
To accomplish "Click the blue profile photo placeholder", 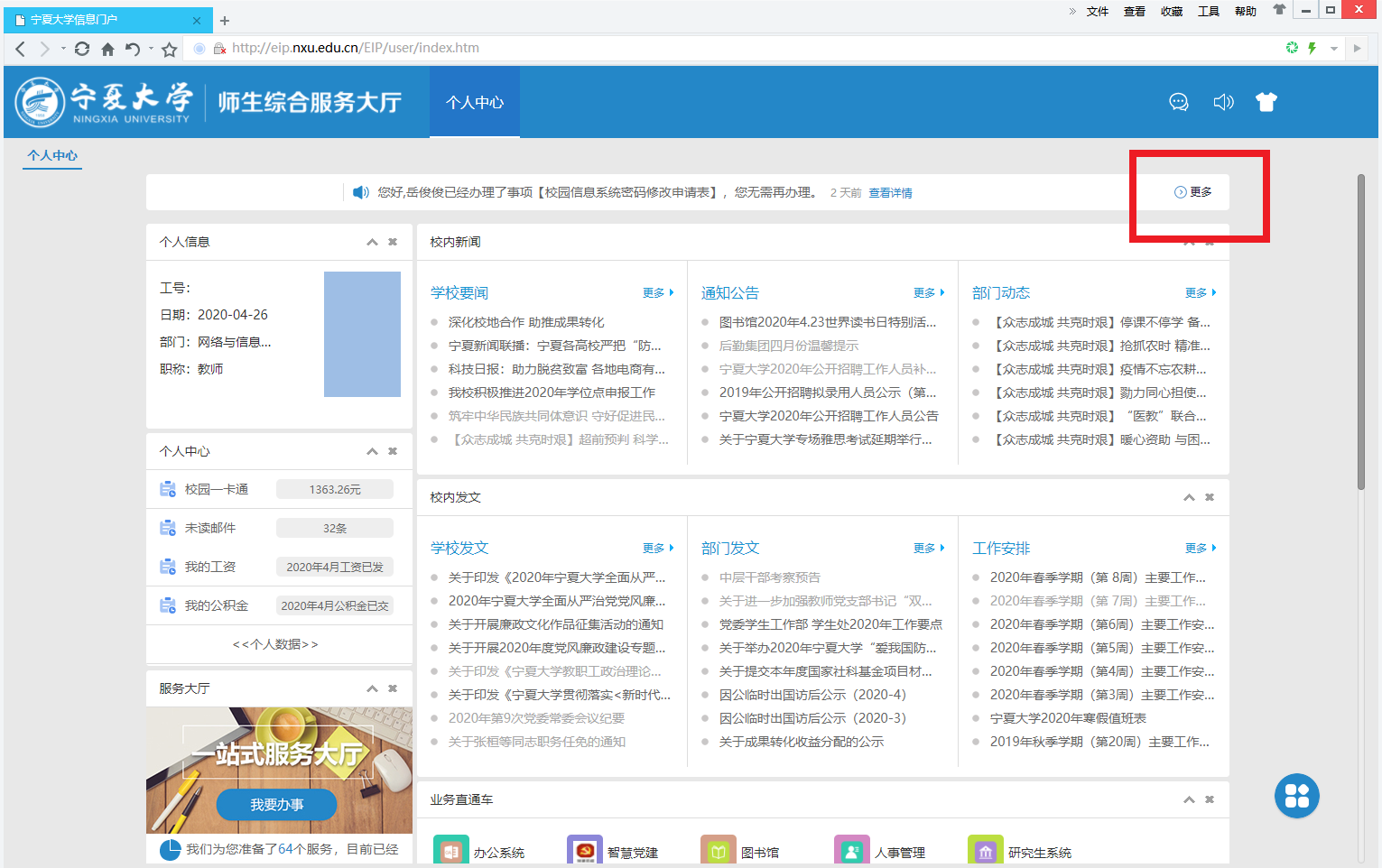I will click(x=362, y=335).
